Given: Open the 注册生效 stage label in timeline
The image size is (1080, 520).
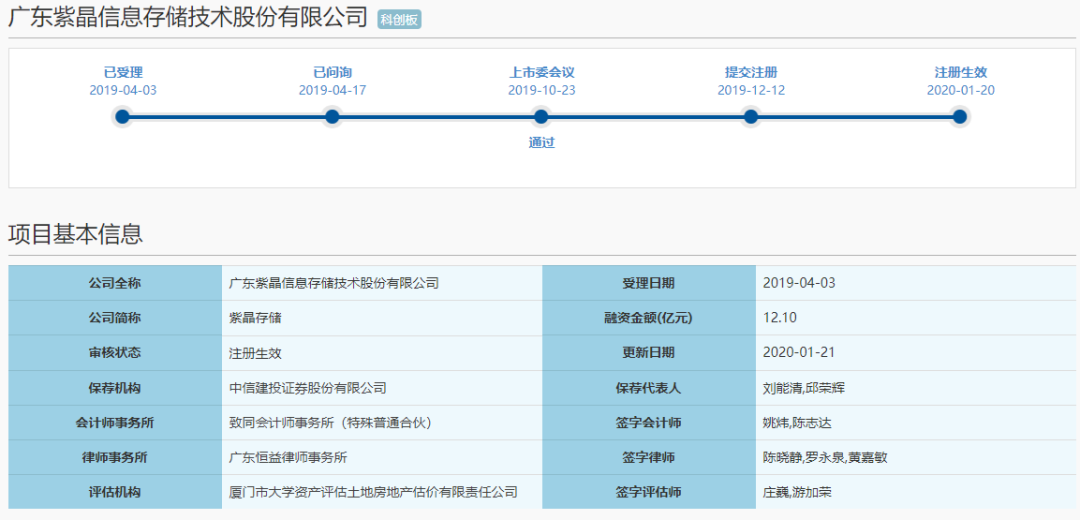Looking at the screenshot, I should pyautogui.click(x=961, y=72).
